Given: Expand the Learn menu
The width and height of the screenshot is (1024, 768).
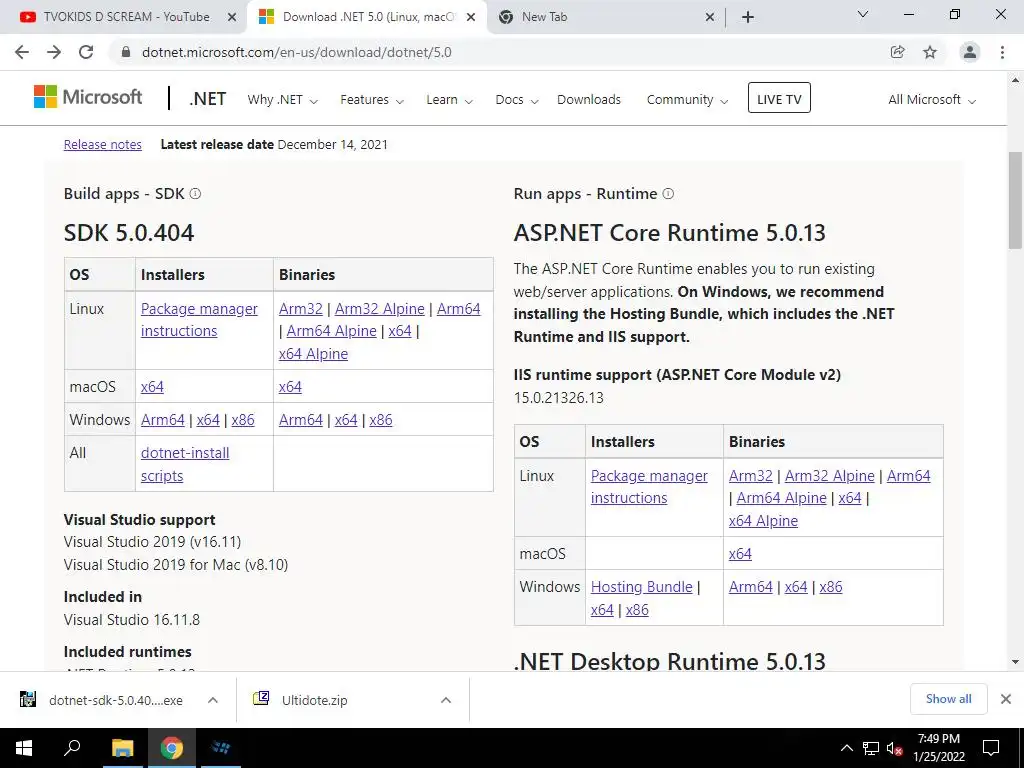Looking at the screenshot, I should point(449,100).
